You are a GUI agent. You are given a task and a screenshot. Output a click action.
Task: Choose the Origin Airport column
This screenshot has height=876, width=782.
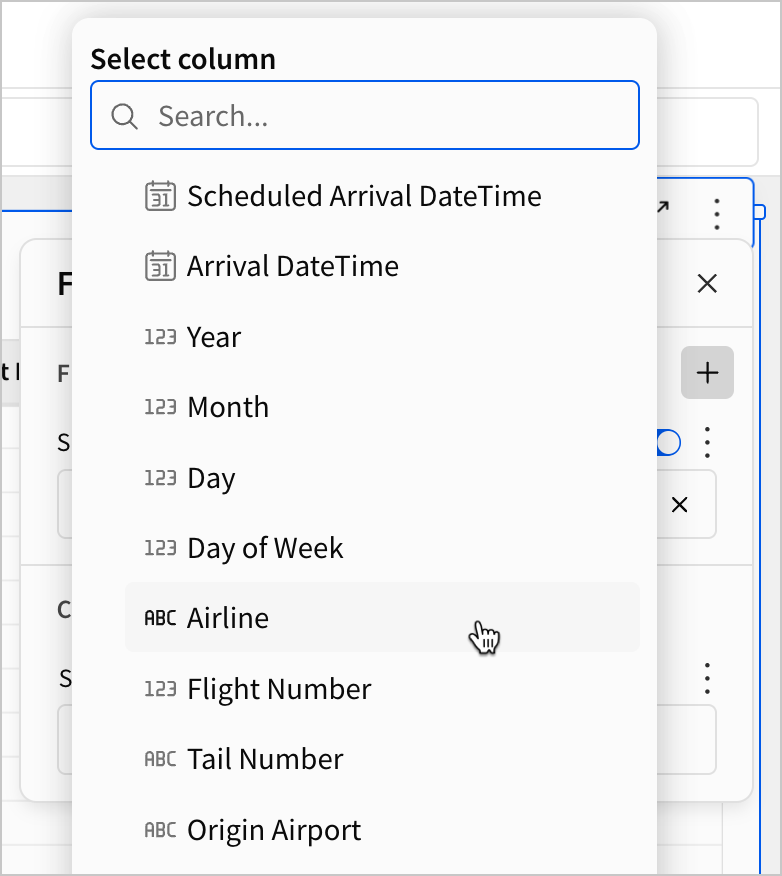(274, 830)
